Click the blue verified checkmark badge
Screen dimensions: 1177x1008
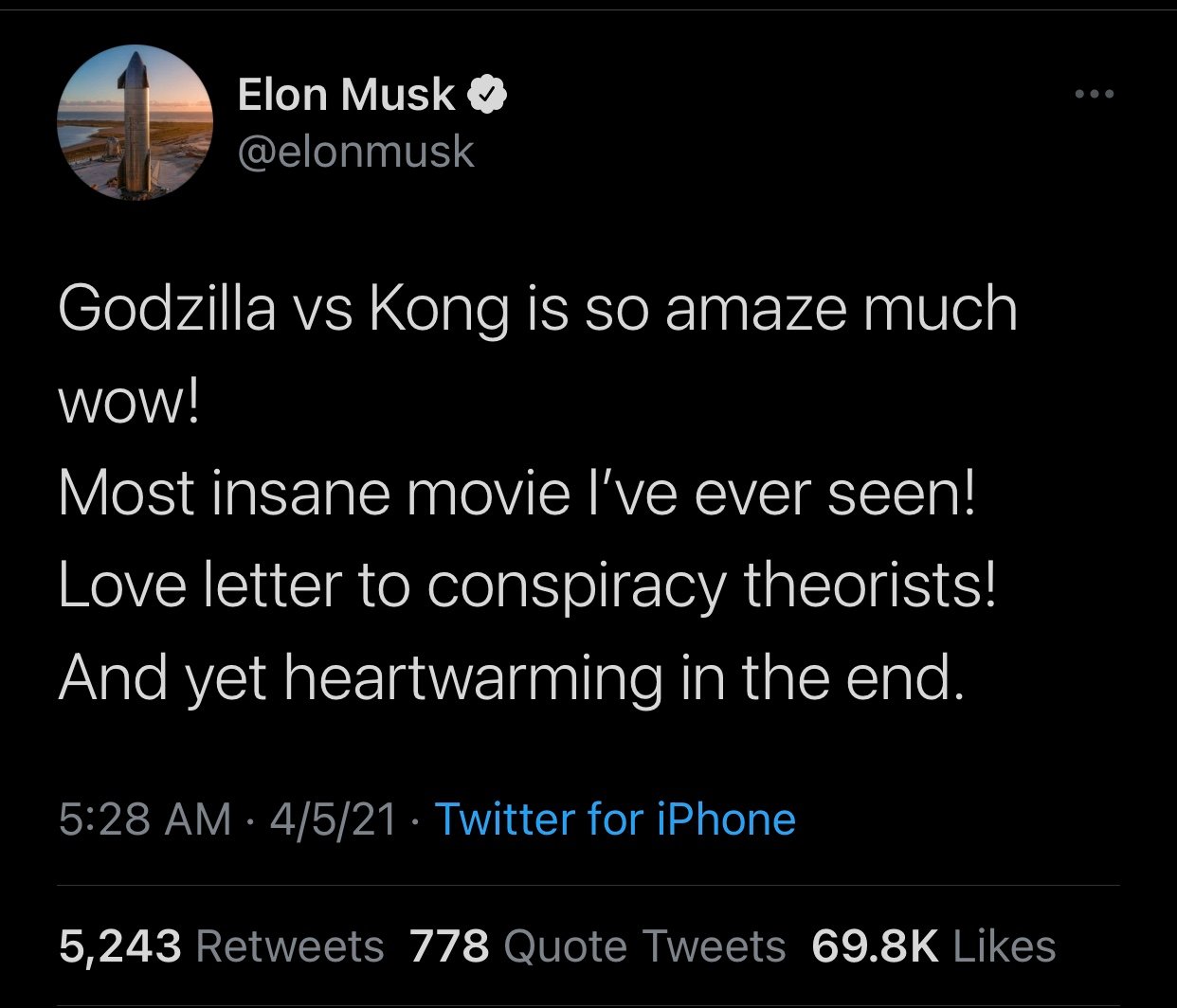pos(488,92)
